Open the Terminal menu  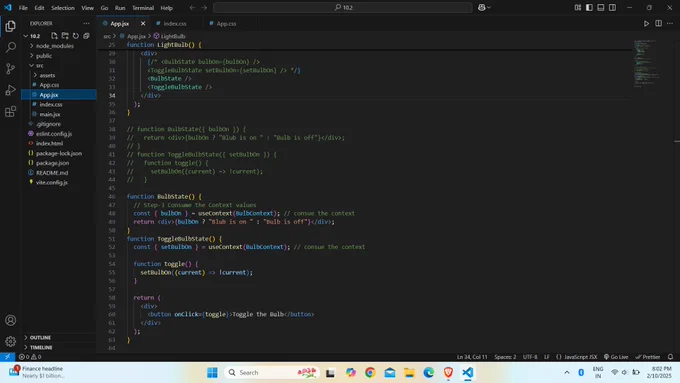pyautogui.click(x=143, y=8)
